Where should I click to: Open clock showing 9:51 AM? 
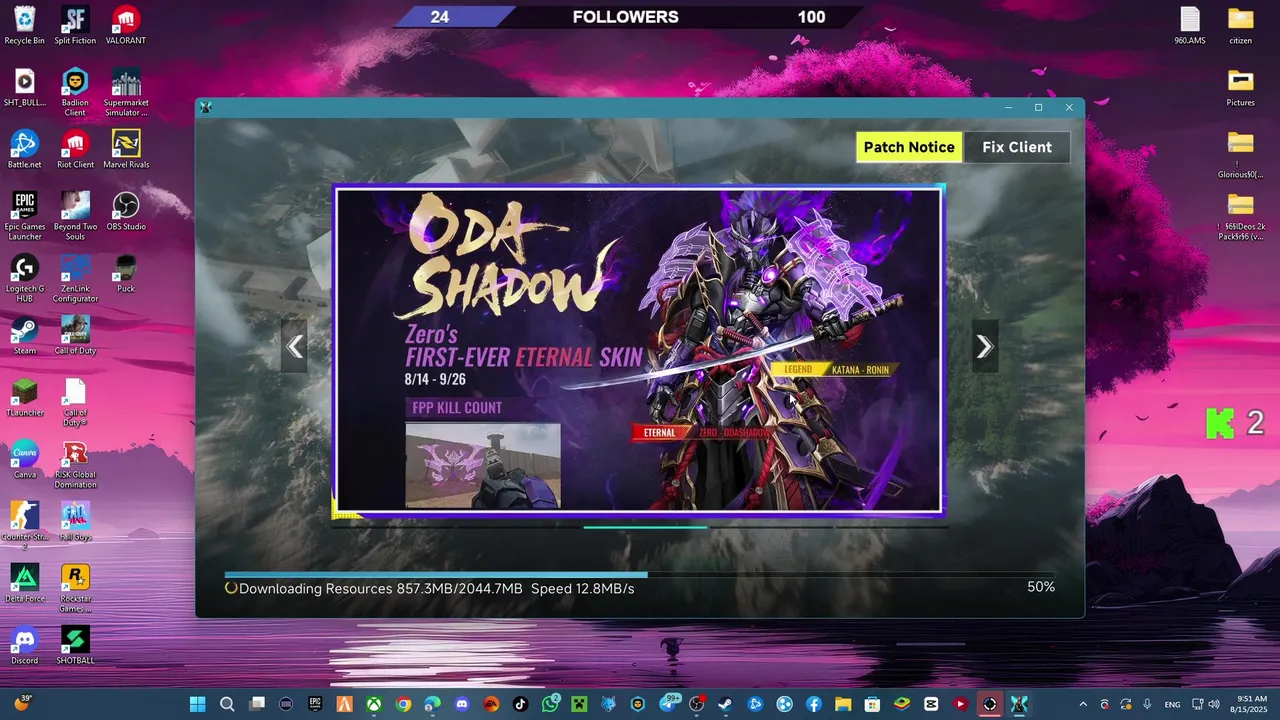point(1250,704)
